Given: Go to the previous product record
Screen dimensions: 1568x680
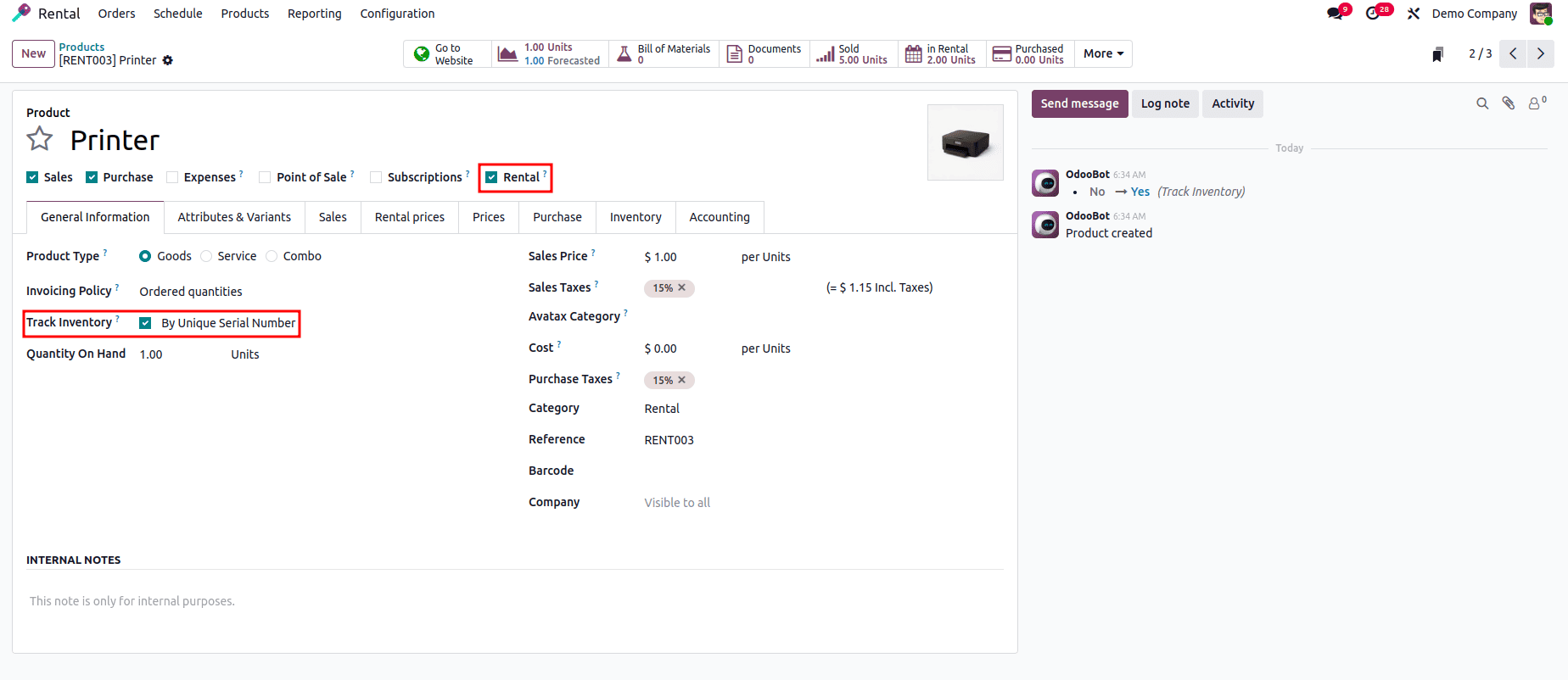Looking at the screenshot, I should 1513,53.
